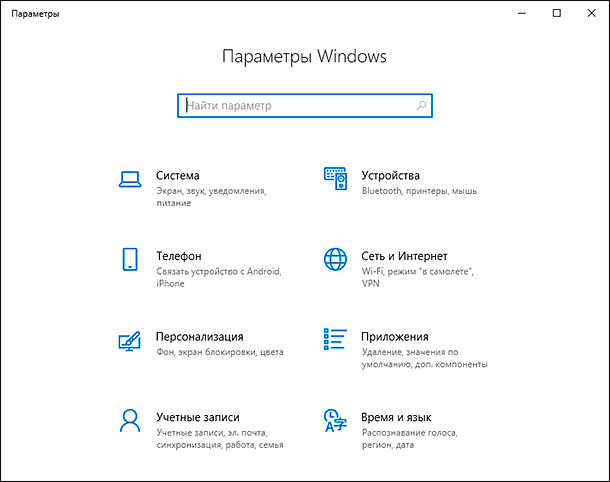The image size is (610, 482).
Task: Click description 'Фон, экран блокировки, цвета'
Action: pyautogui.click(x=220, y=352)
